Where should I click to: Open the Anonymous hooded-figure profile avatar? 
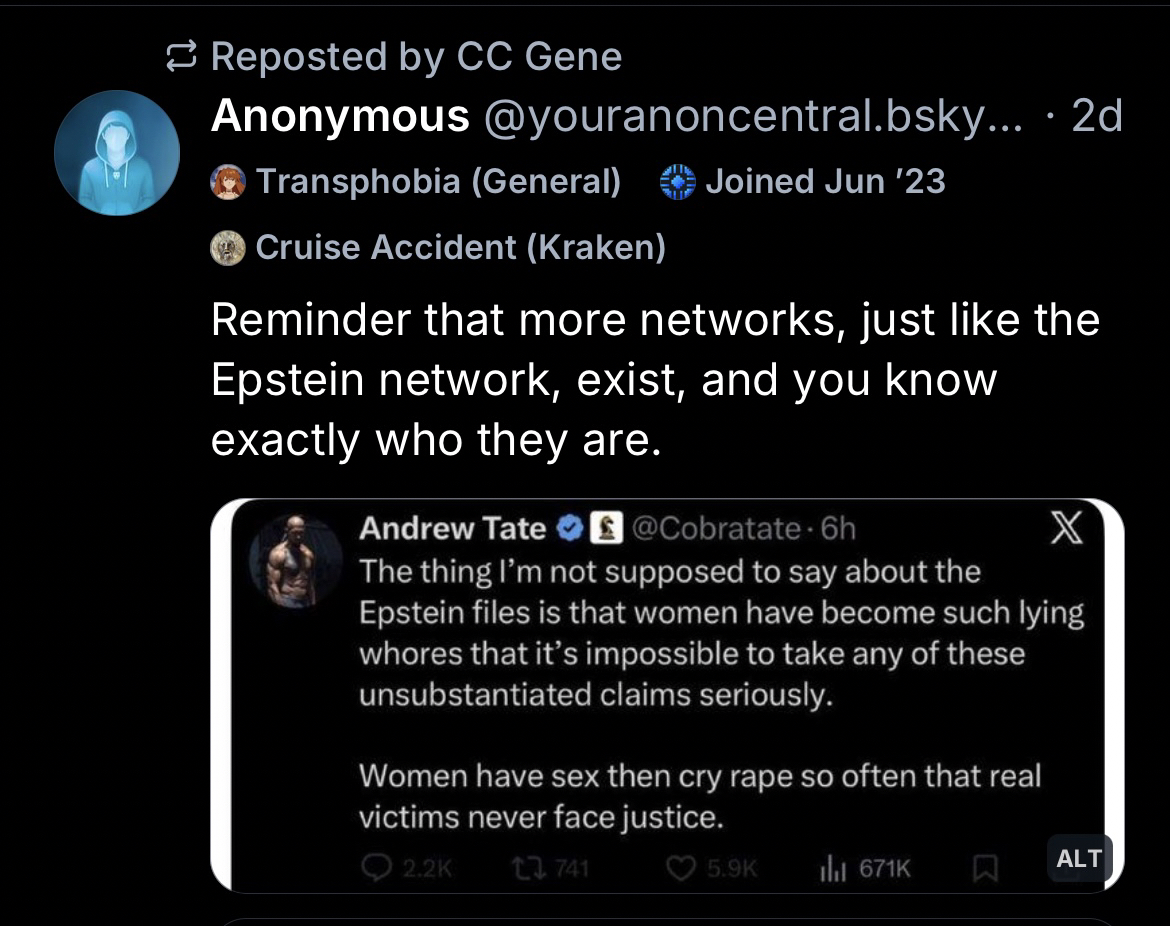point(117,153)
